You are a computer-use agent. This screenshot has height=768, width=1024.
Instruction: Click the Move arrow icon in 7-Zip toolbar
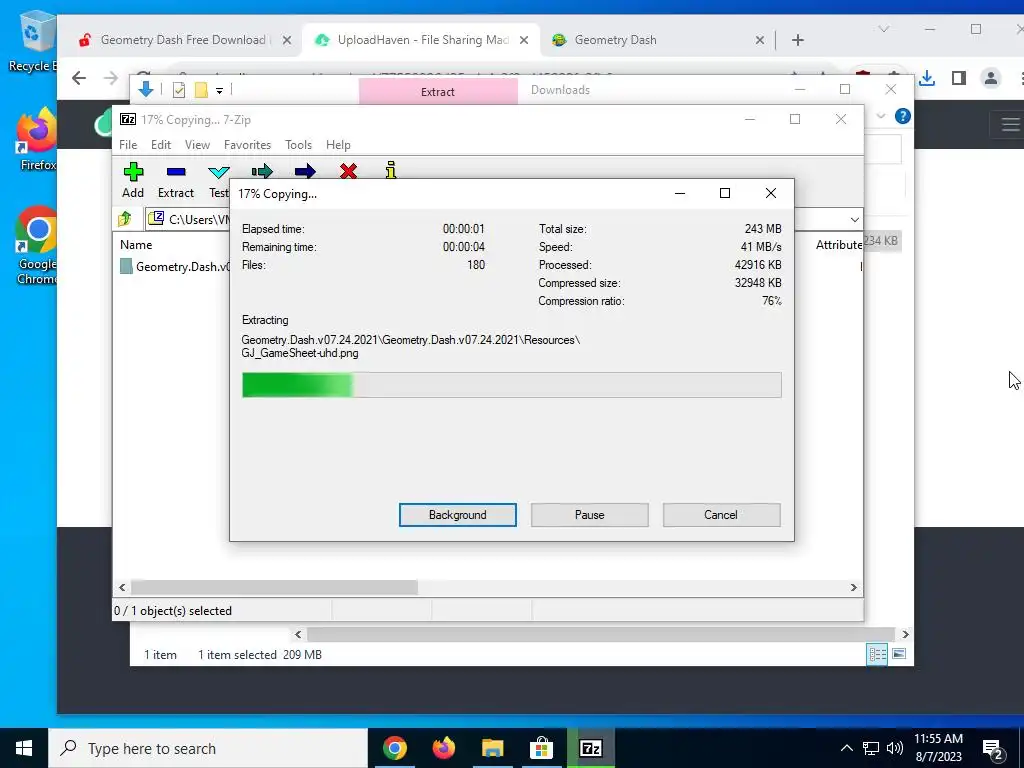[x=305, y=171]
